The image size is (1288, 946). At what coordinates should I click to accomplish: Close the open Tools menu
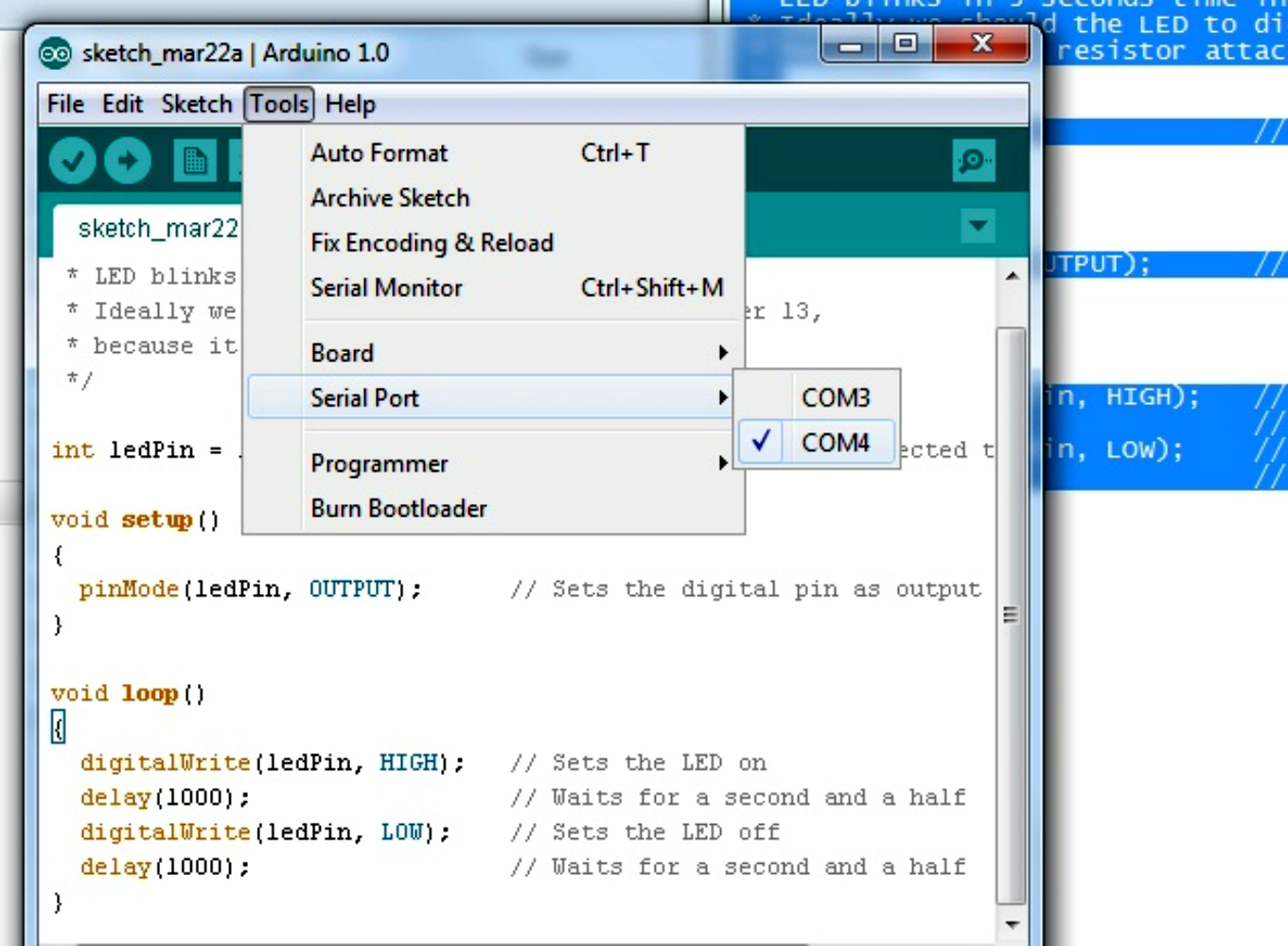pos(279,104)
